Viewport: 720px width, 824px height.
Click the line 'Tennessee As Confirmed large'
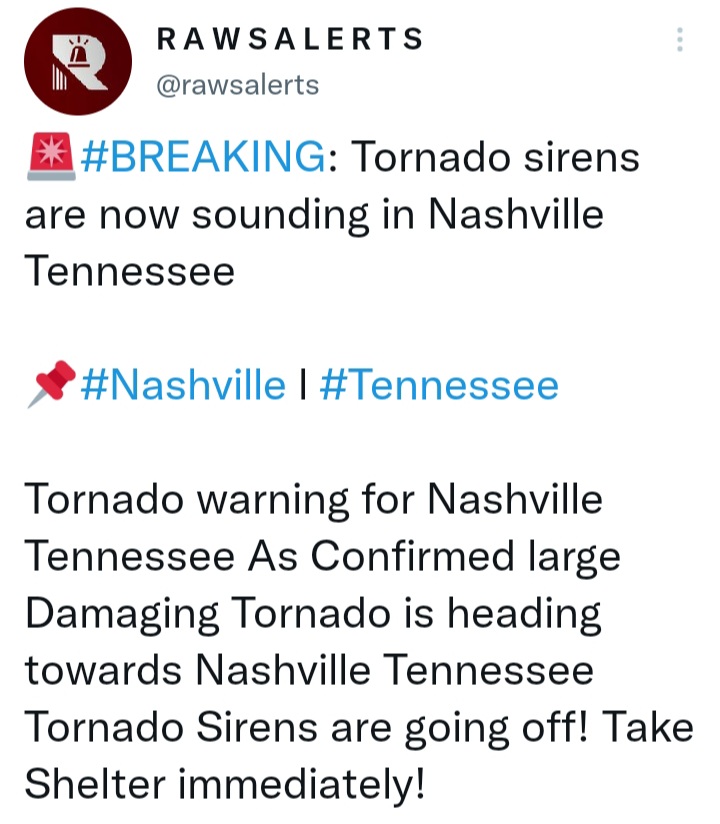tap(322, 557)
